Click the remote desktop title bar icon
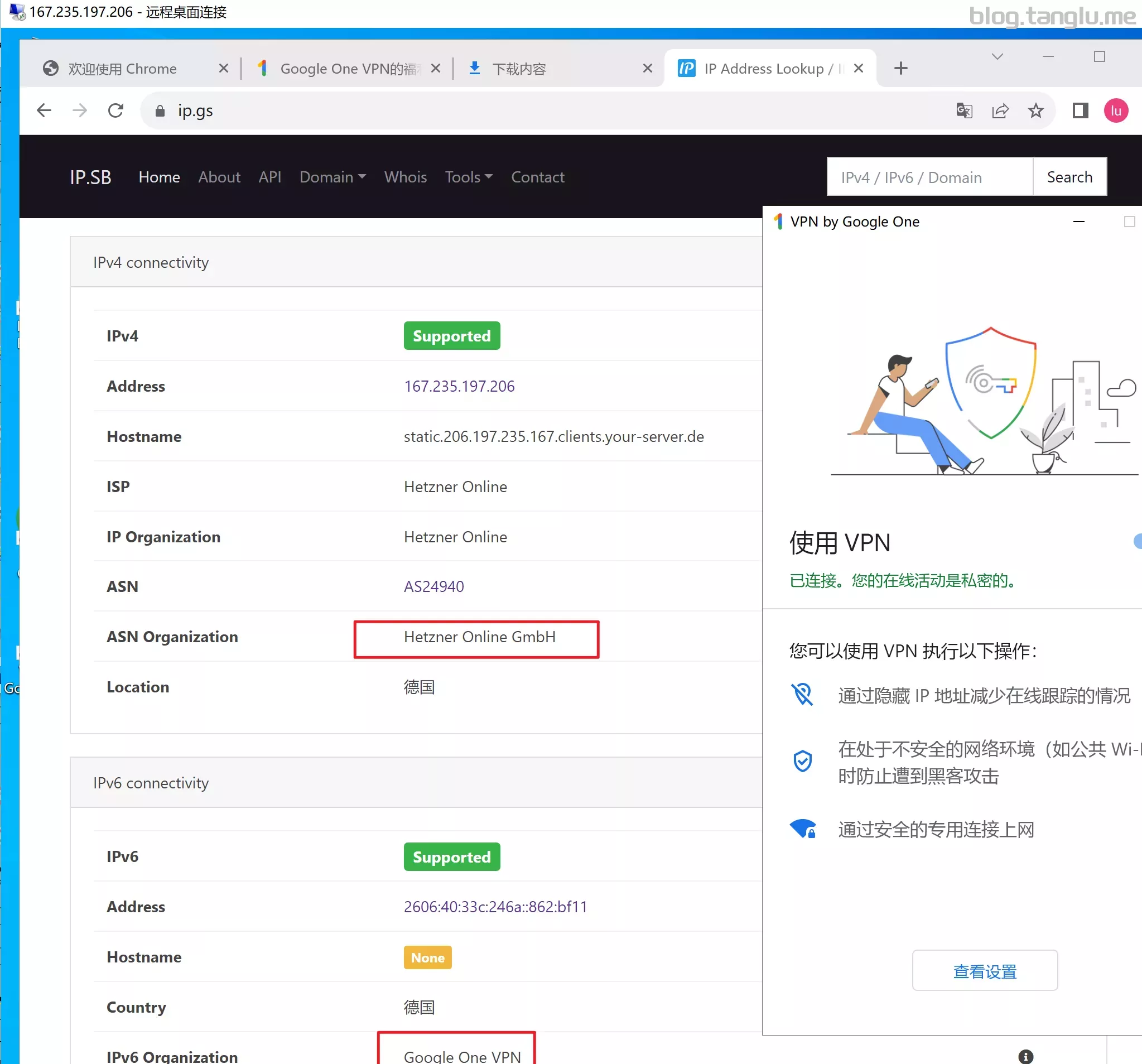The height and width of the screenshot is (1064, 1142). pyautogui.click(x=17, y=12)
